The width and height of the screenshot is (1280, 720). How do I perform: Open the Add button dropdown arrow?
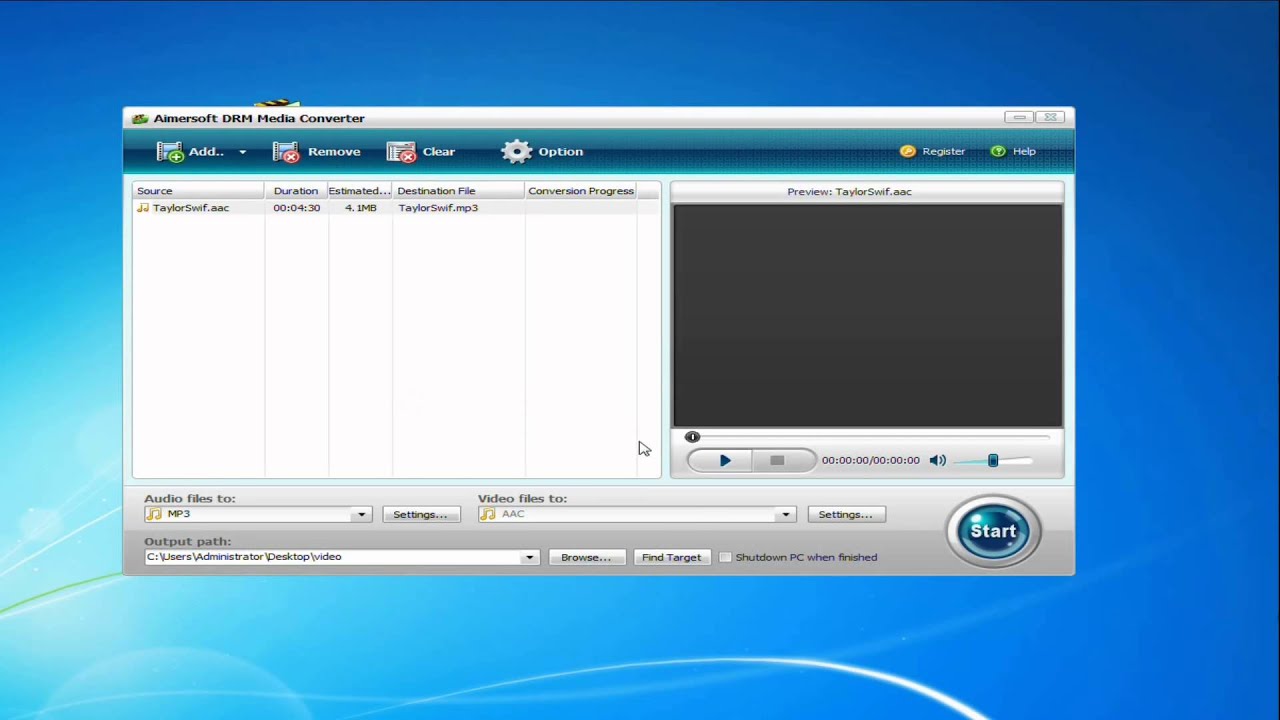(x=242, y=152)
